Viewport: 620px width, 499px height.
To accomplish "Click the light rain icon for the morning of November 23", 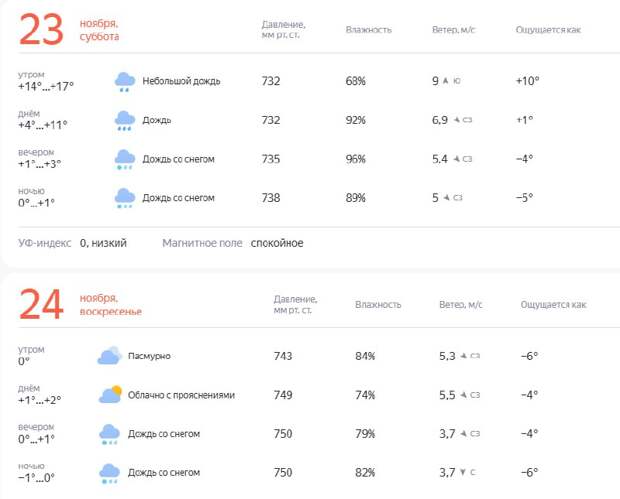I will pyautogui.click(x=125, y=82).
